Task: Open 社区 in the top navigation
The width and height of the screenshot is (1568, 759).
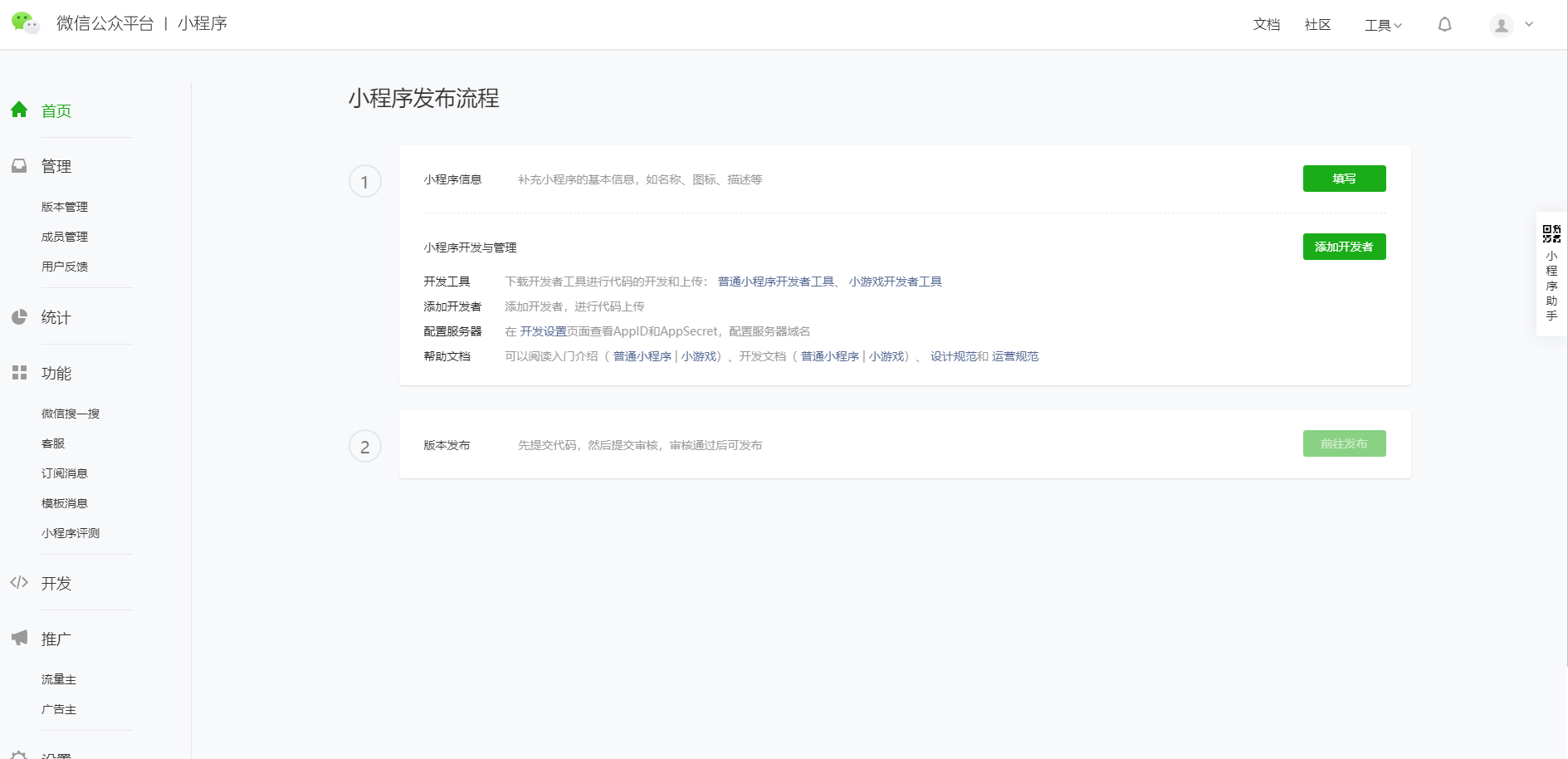Action: (x=1318, y=25)
